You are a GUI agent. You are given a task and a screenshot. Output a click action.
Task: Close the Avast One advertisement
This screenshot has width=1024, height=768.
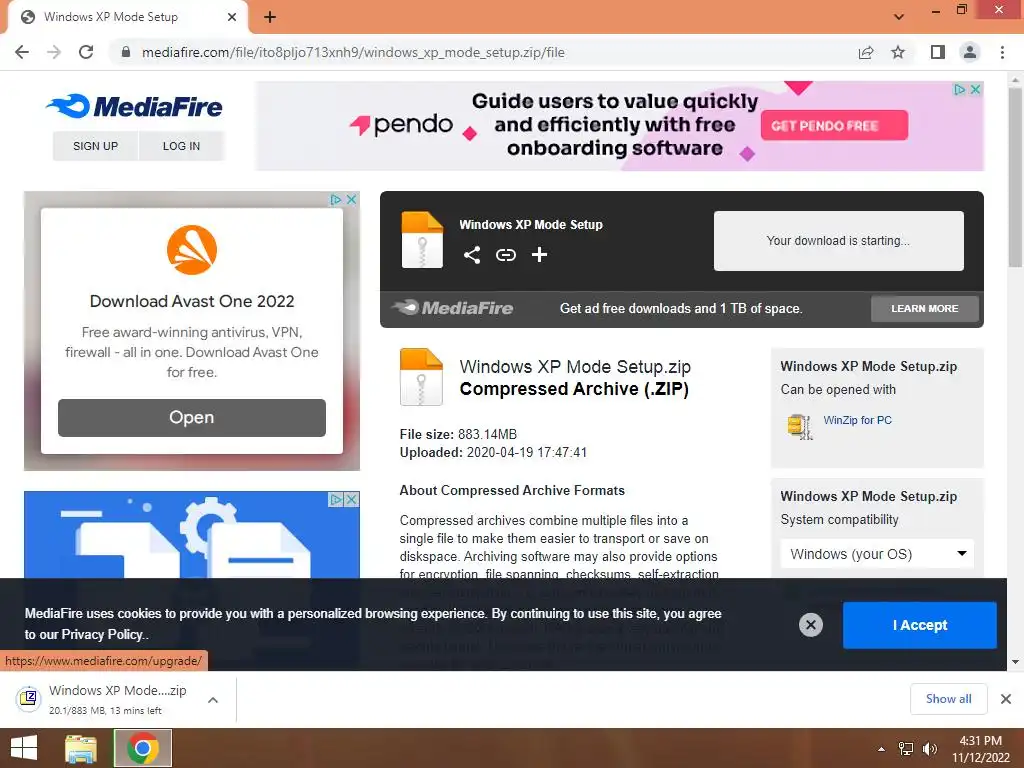pyautogui.click(x=351, y=199)
